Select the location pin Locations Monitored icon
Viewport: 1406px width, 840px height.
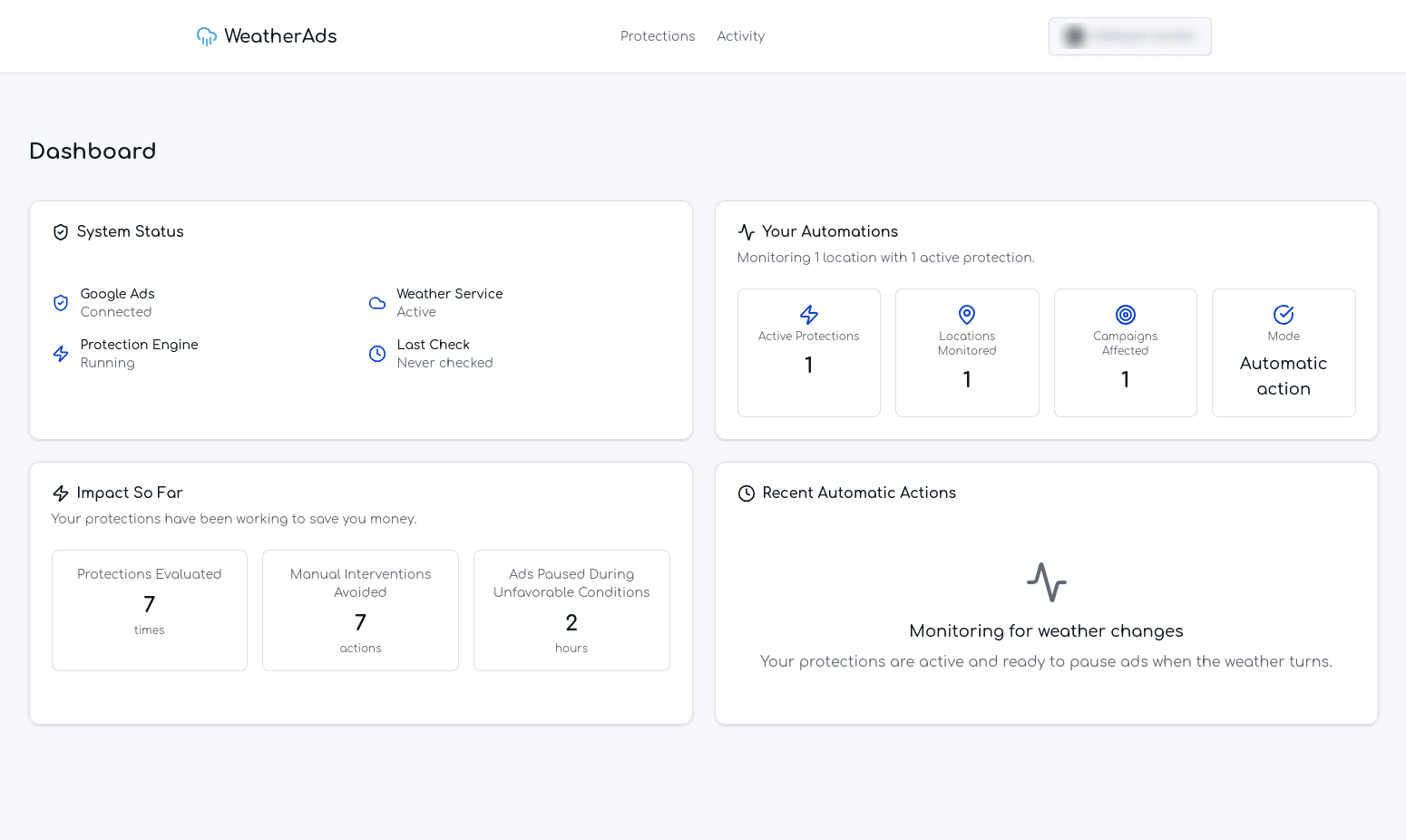[x=967, y=314]
